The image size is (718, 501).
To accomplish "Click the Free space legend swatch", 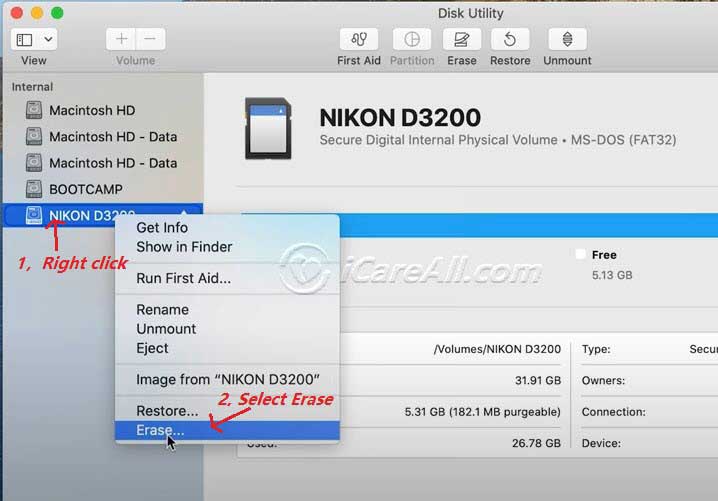I will [x=580, y=254].
